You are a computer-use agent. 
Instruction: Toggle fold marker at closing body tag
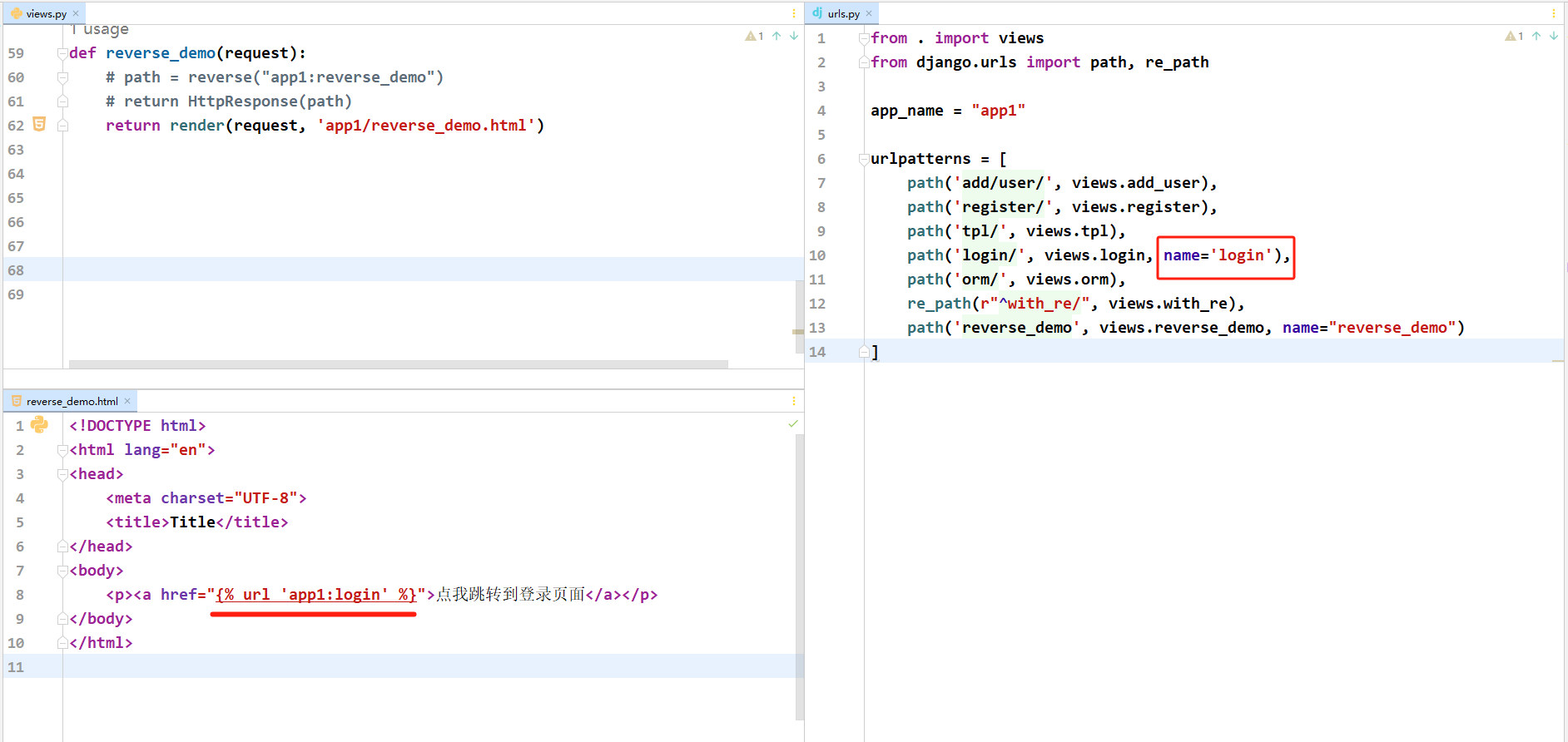point(62,619)
